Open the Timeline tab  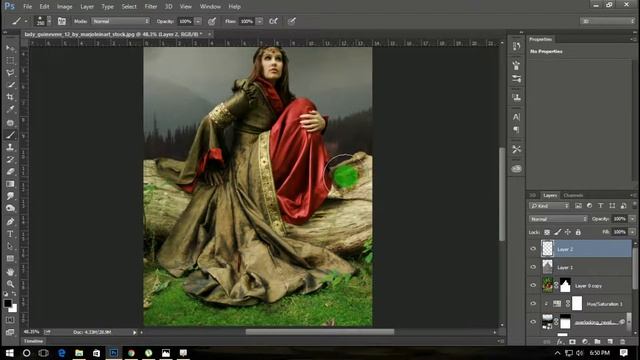33,341
